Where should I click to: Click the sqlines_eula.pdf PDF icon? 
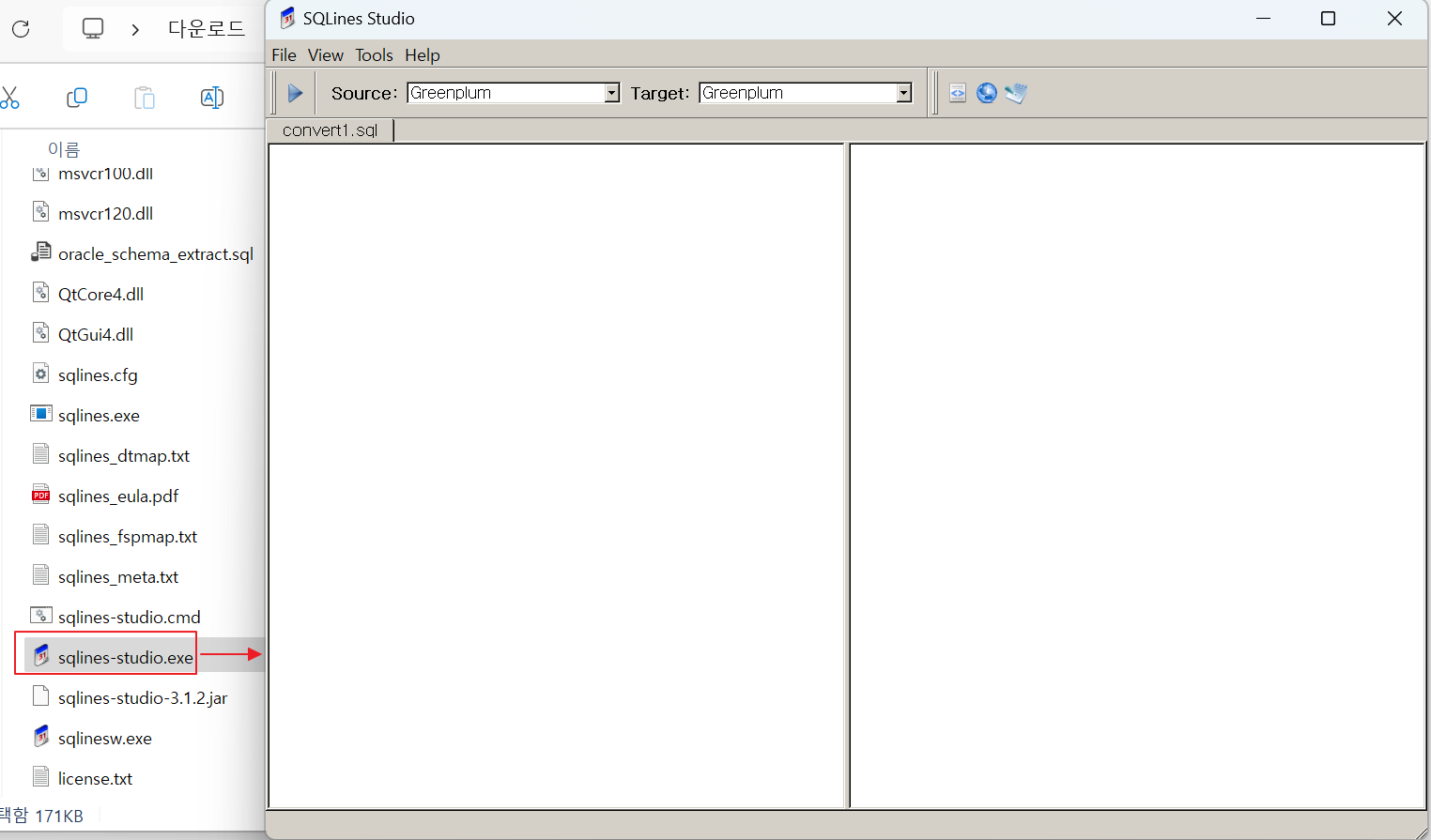pos(41,495)
